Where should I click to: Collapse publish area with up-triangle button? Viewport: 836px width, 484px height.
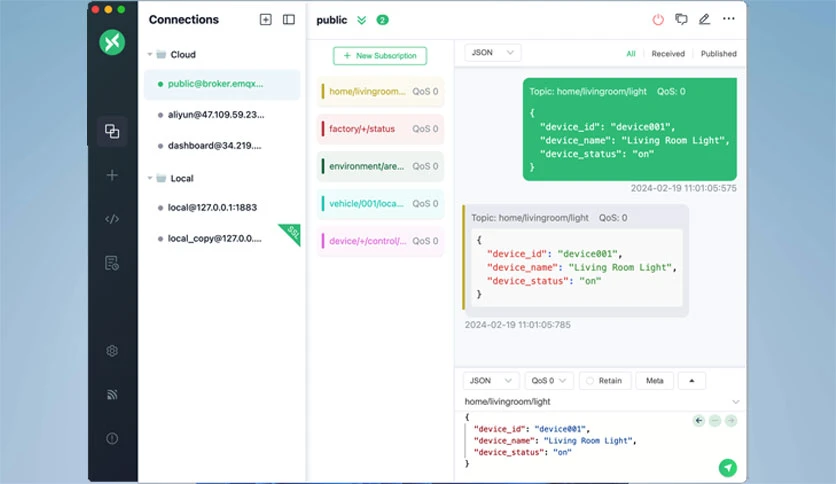coord(692,381)
